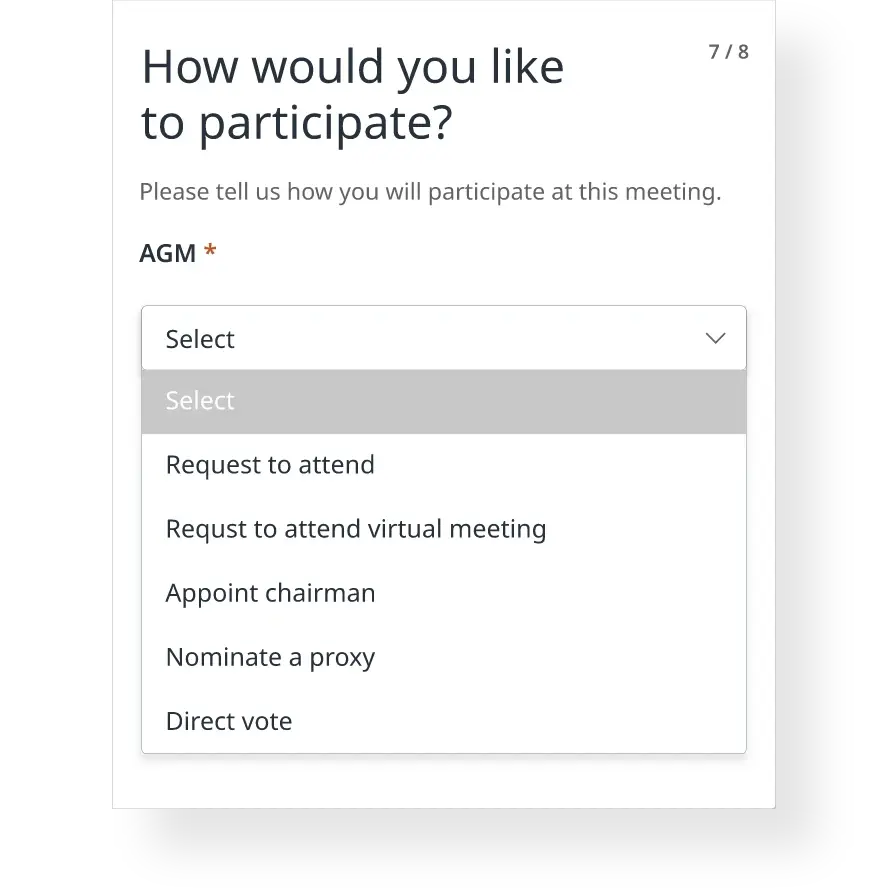Click the 7 / 8 step indicator
The width and height of the screenshot is (888, 888).
[728, 51]
